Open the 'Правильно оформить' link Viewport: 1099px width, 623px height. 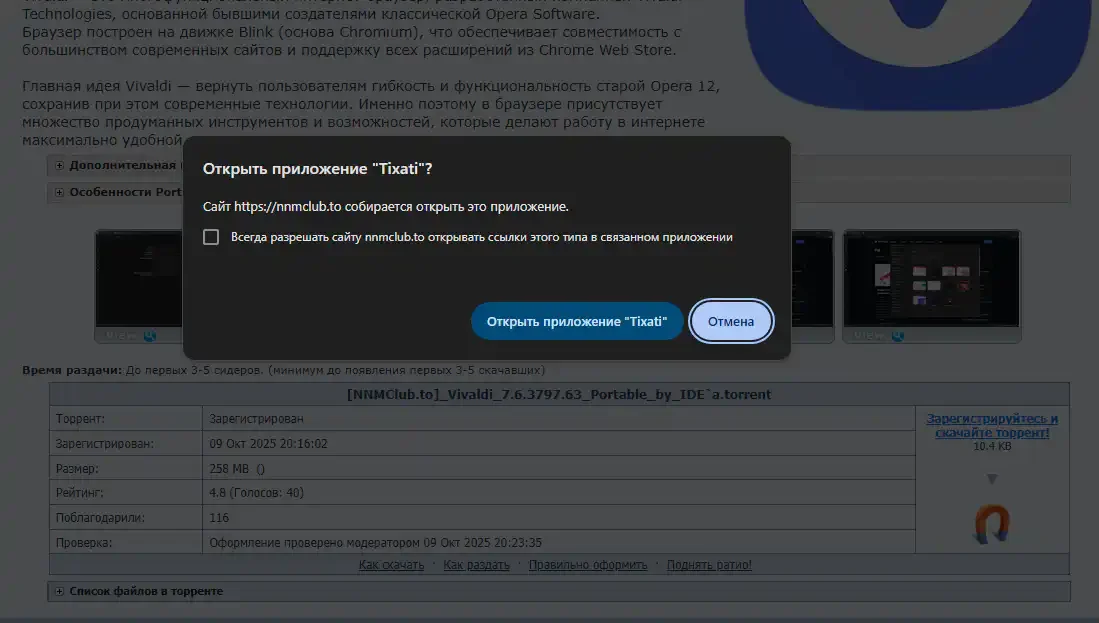[x=588, y=565]
